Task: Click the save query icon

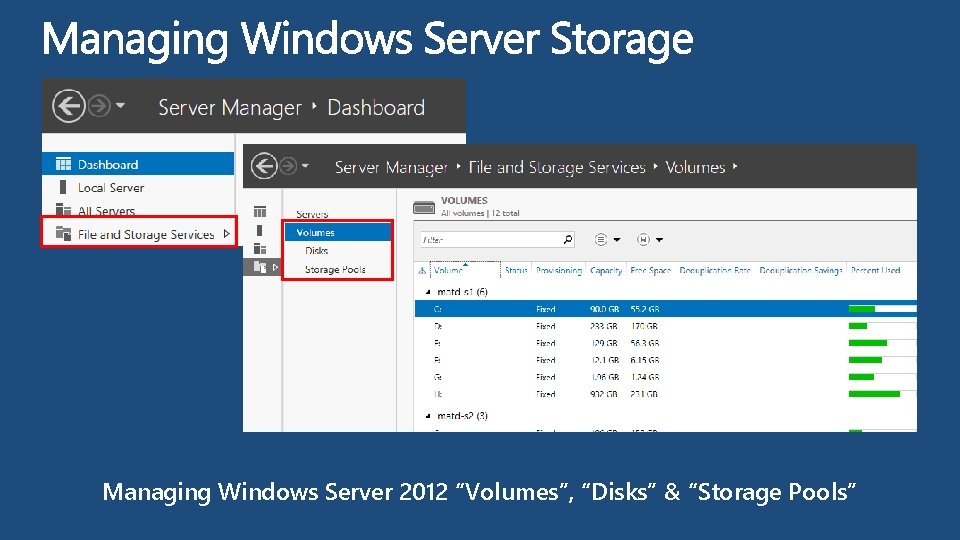Action: 643,239
